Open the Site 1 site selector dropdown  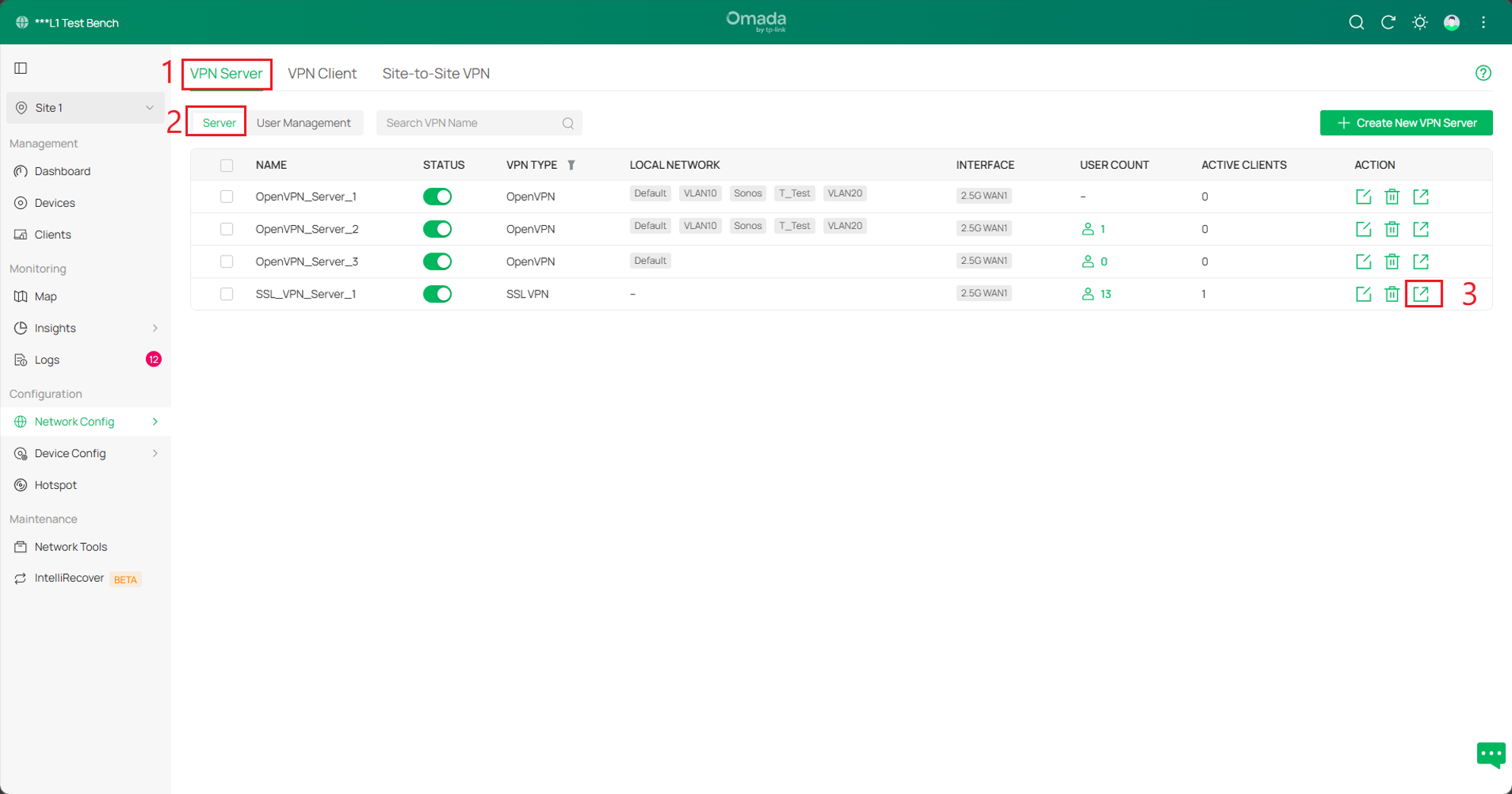[84, 108]
